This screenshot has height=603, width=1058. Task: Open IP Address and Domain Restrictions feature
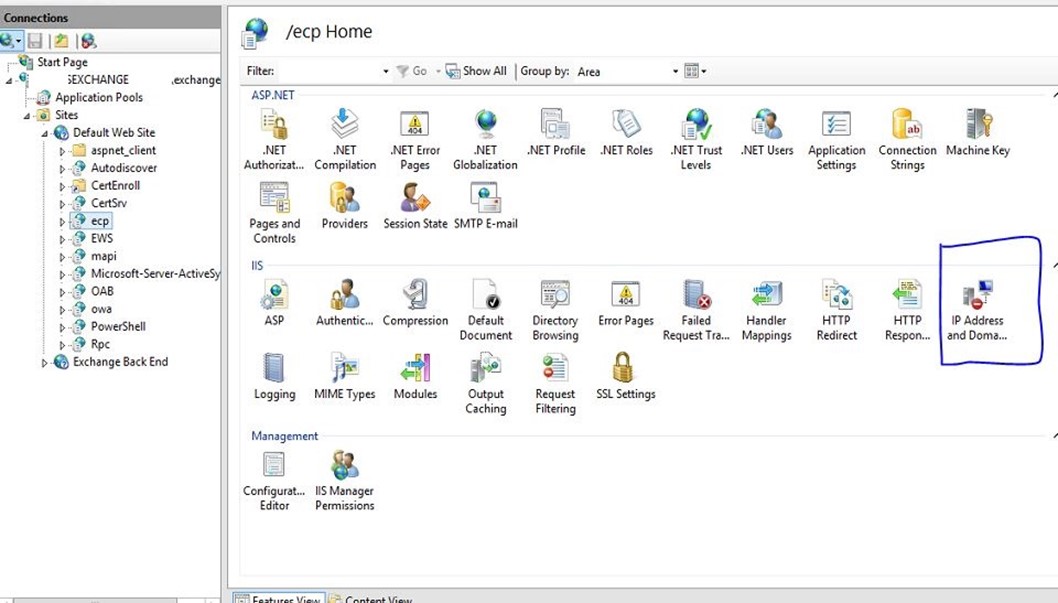[976, 310]
